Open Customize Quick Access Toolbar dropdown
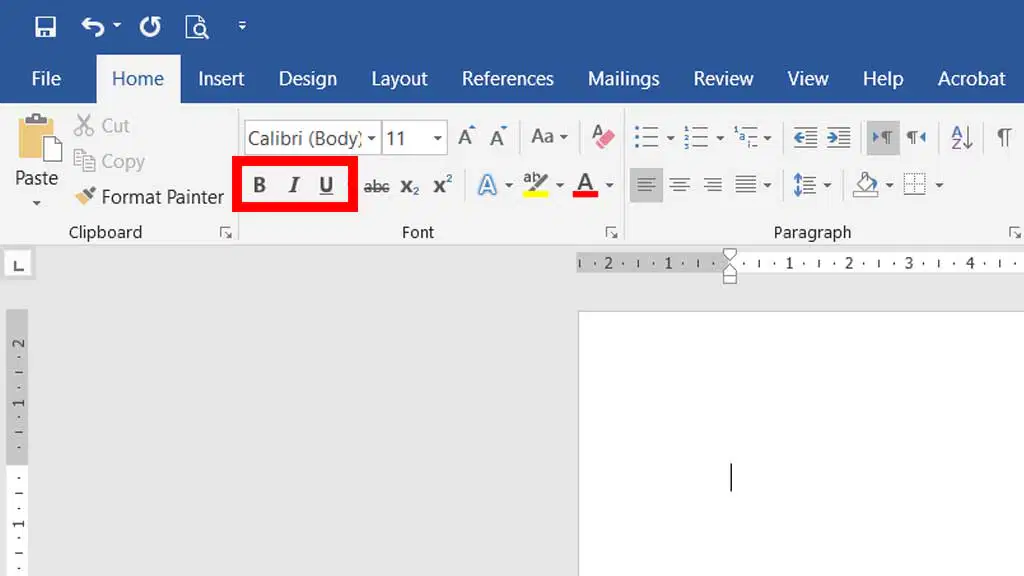 242,26
